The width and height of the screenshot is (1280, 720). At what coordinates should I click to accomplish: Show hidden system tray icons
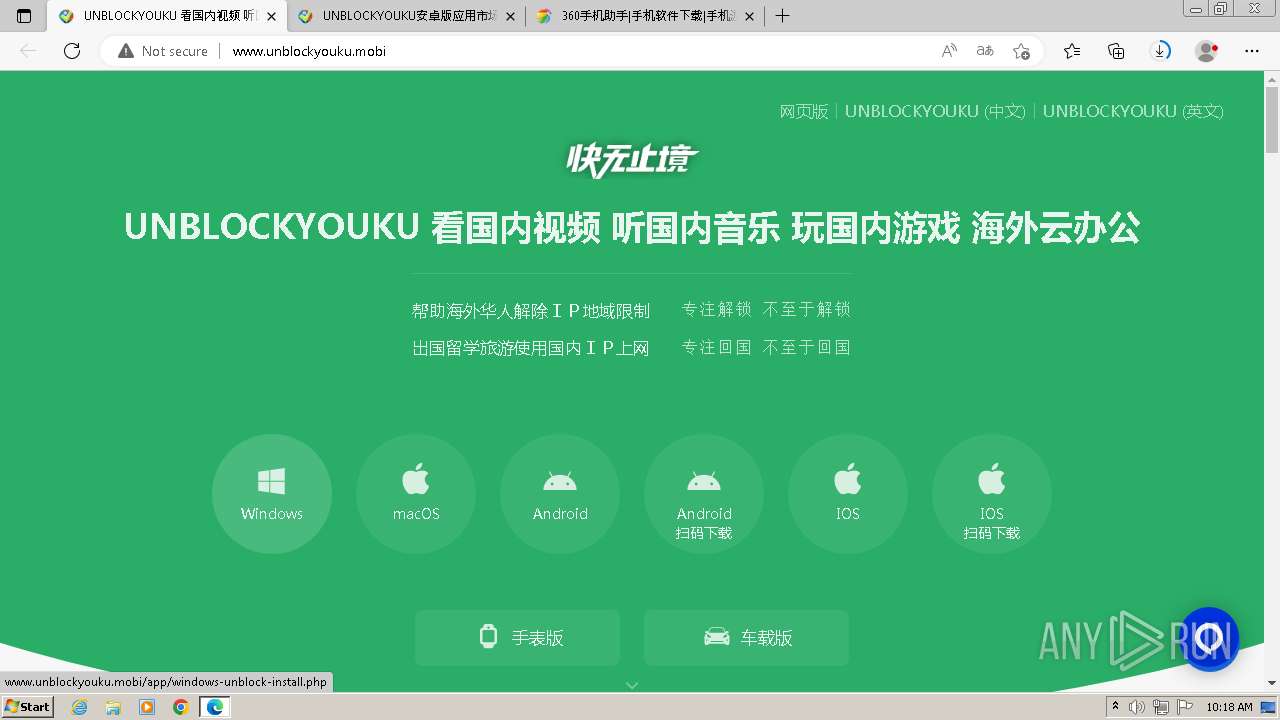click(x=1116, y=707)
